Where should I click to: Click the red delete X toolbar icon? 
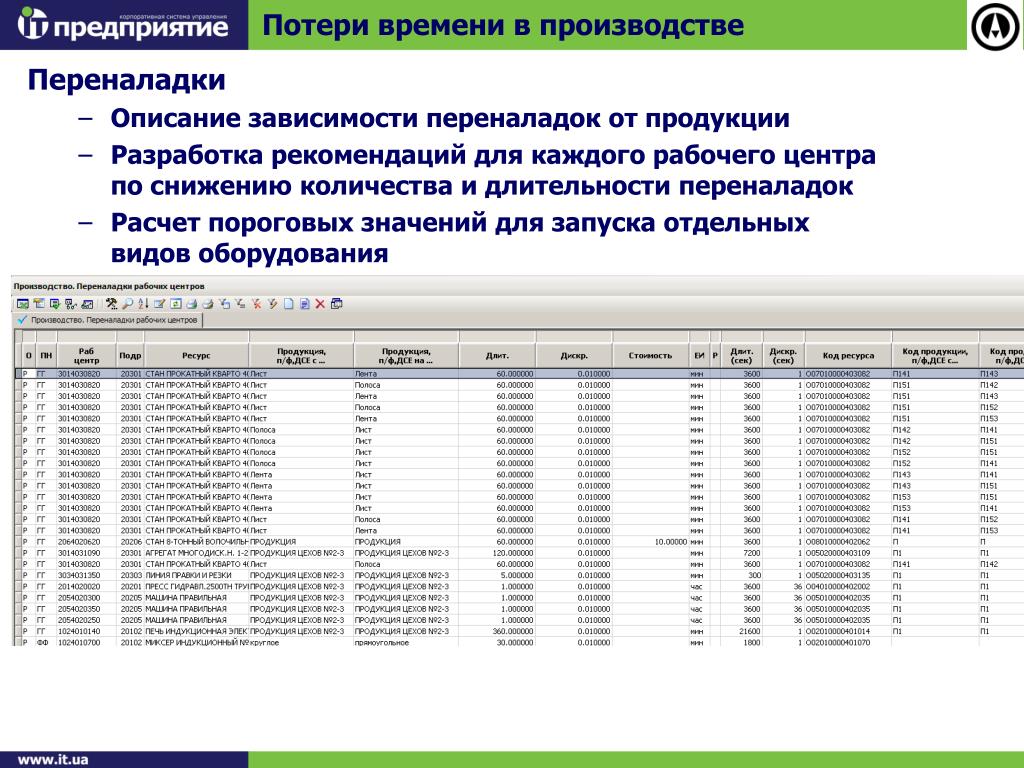pyautogui.click(x=320, y=304)
